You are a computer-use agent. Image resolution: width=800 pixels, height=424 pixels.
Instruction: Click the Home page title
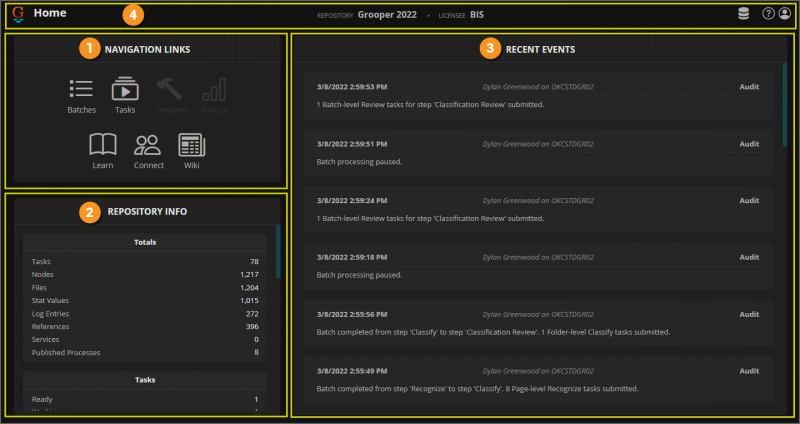[x=50, y=13]
